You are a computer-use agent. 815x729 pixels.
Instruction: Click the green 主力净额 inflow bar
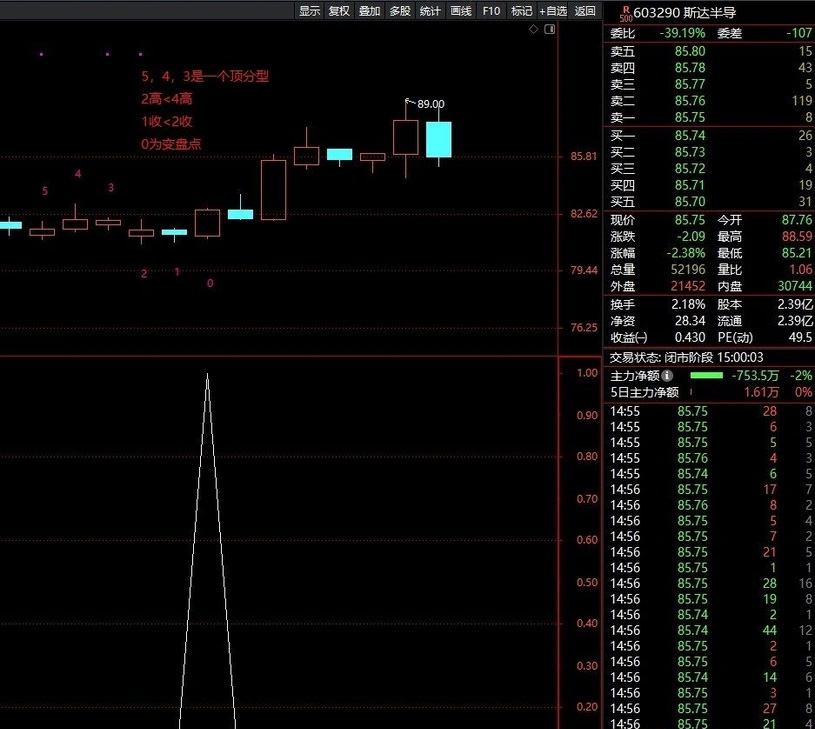pyautogui.click(x=707, y=375)
